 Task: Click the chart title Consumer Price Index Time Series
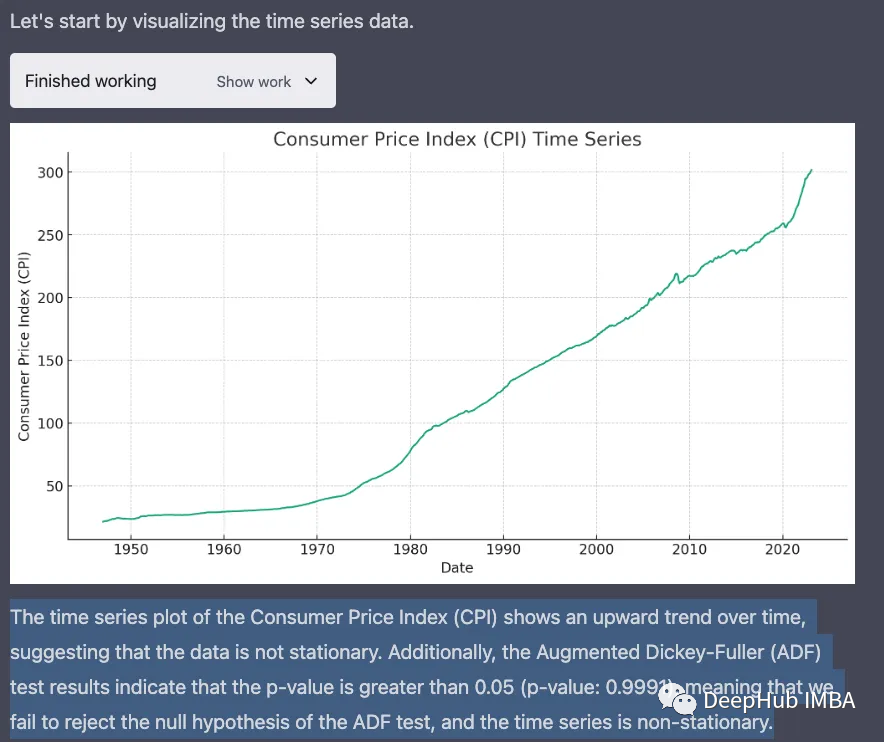click(x=457, y=139)
